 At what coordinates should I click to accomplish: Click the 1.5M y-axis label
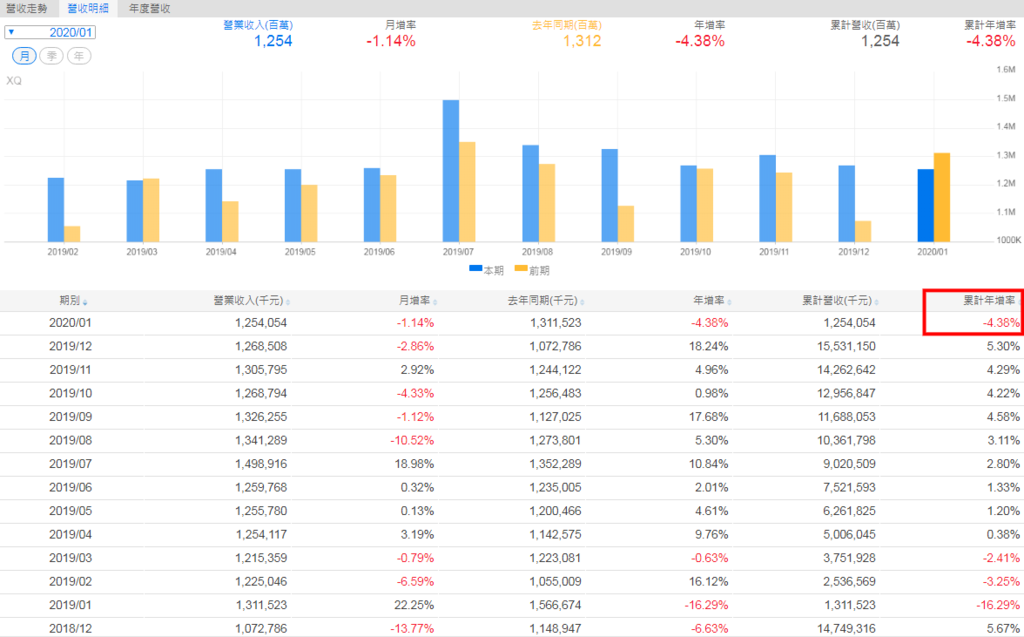[1006, 98]
